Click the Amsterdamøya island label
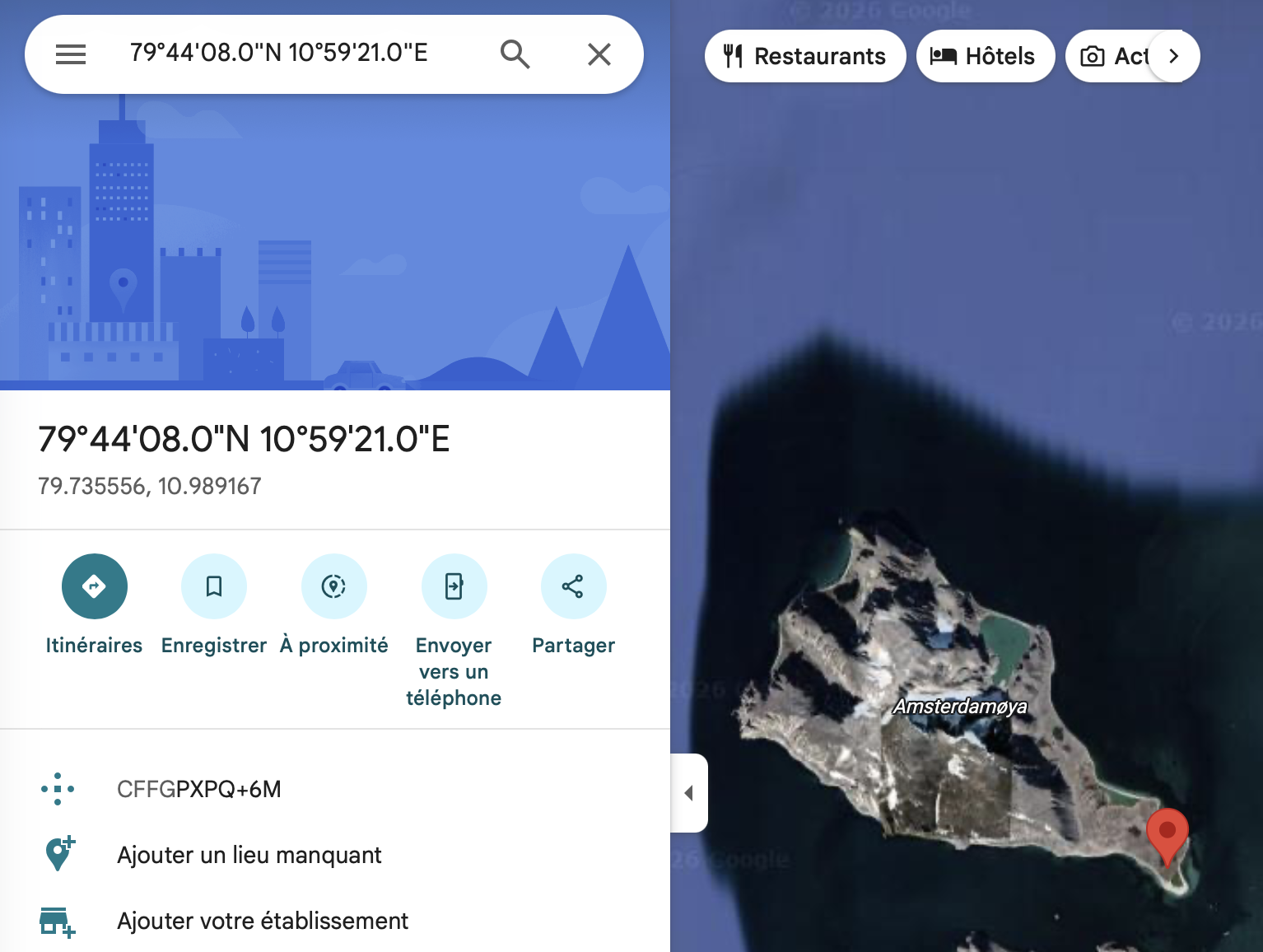This screenshot has width=1263, height=952. point(960,707)
